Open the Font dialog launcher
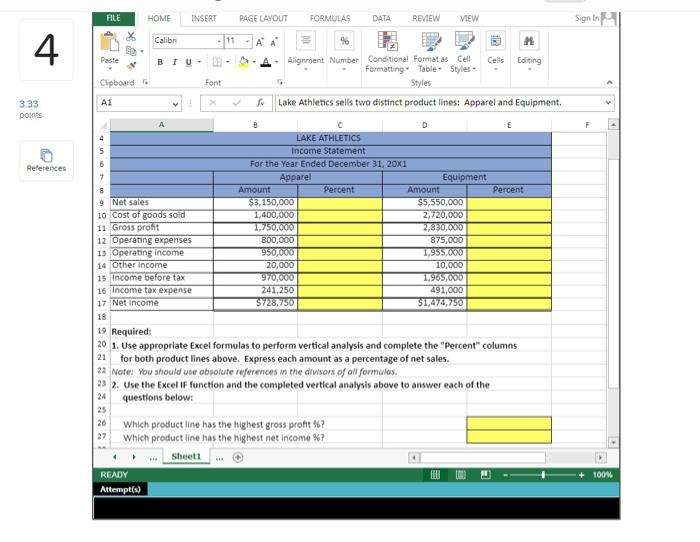The image size is (700, 542). click(x=280, y=82)
